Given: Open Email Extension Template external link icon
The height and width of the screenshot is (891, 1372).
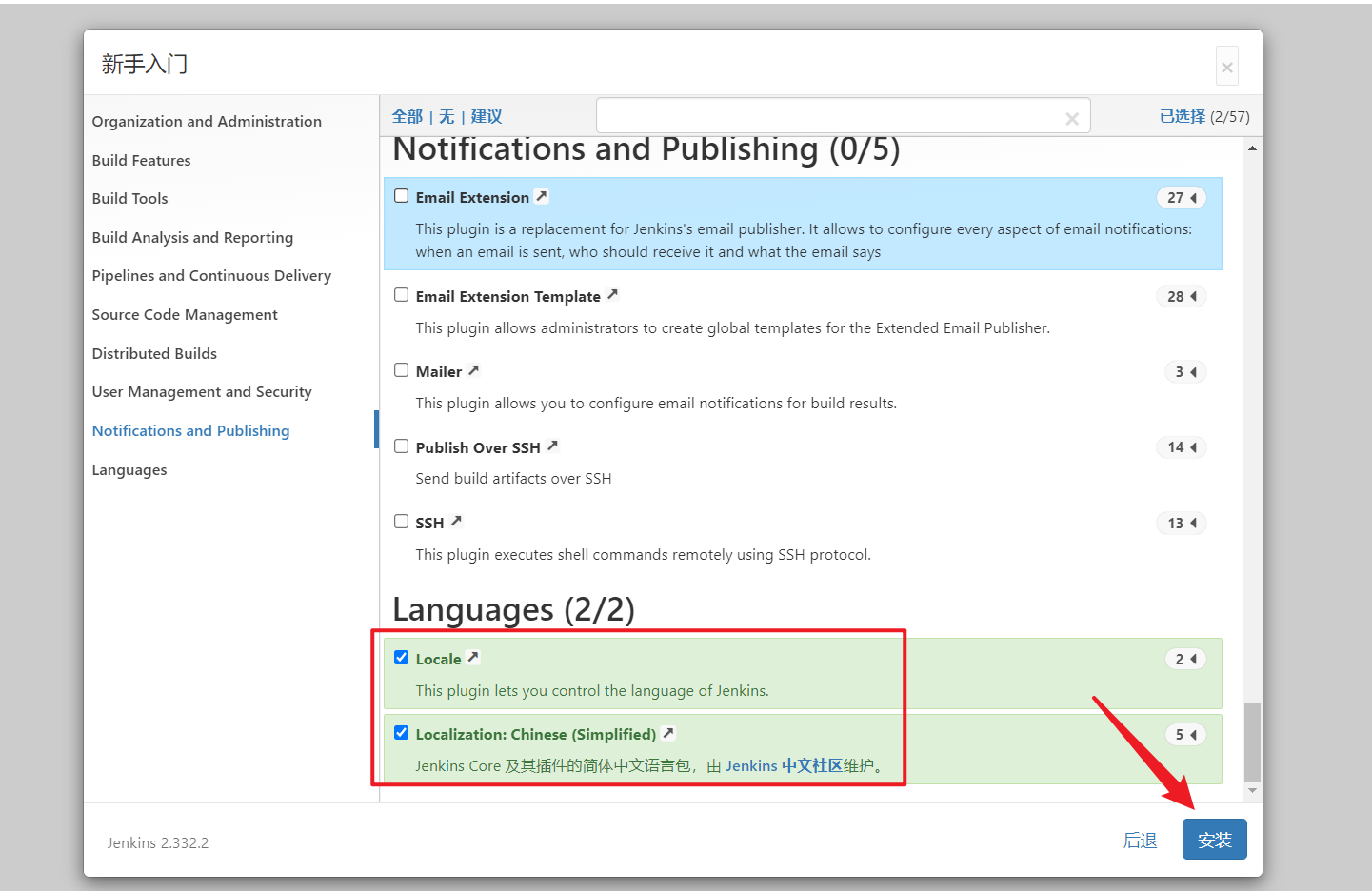Looking at the screenshot, I should (612, 295).
